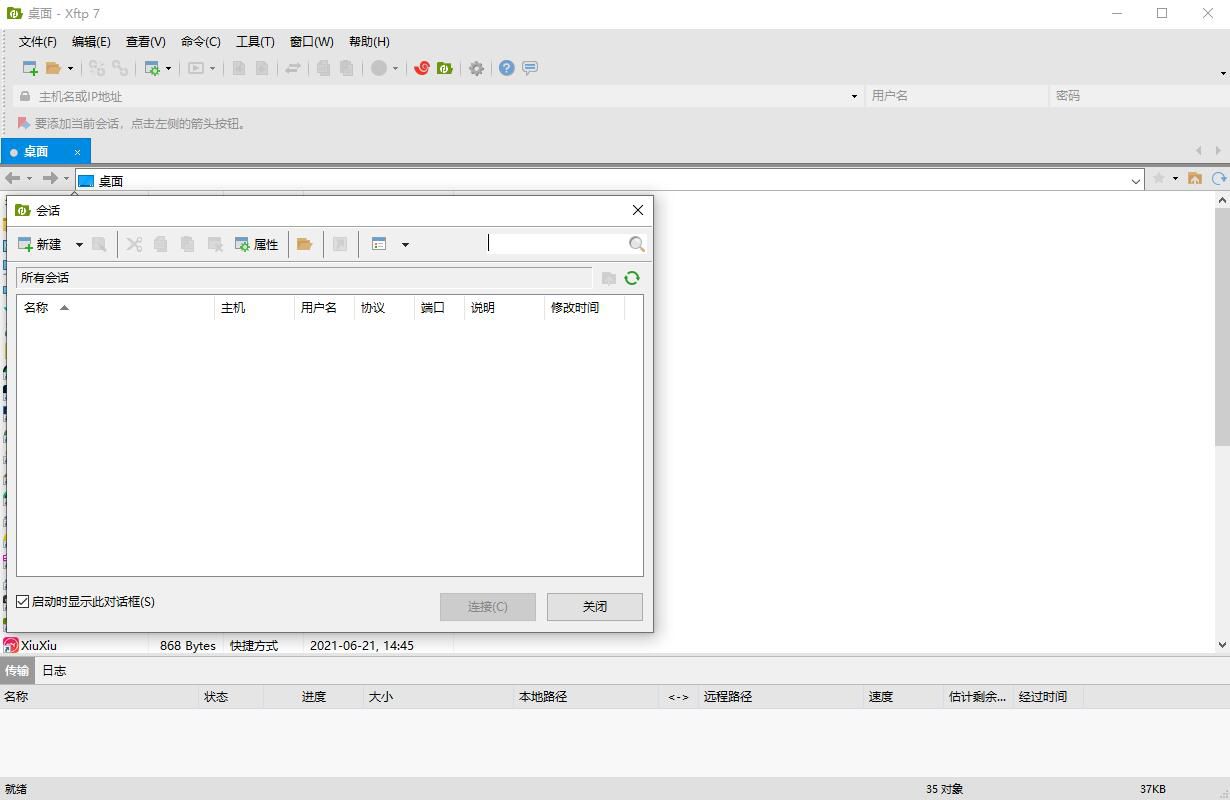Screen dimensions: 1230x800
Task: Click the scissors cut icon in sessions dialog
Action: [x=134, y=244]
